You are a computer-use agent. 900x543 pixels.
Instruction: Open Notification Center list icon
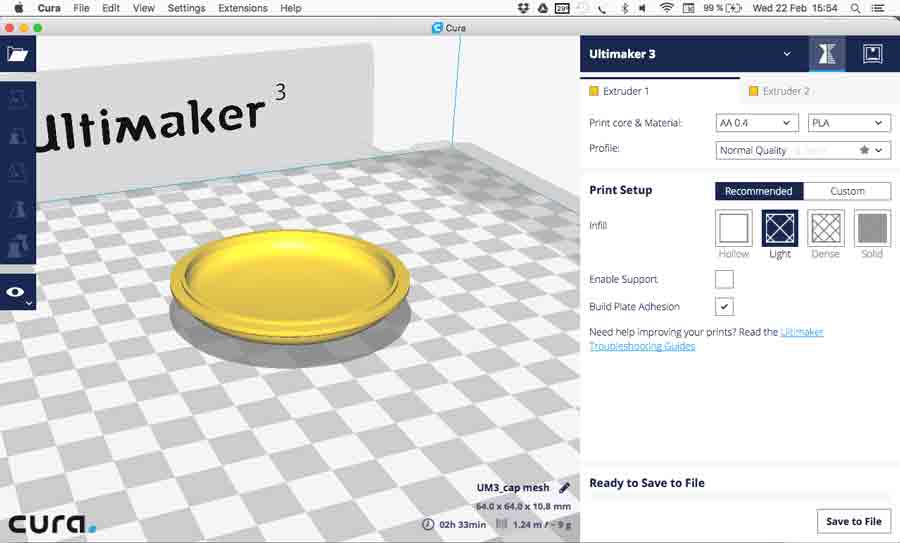(x=878, y=8)
